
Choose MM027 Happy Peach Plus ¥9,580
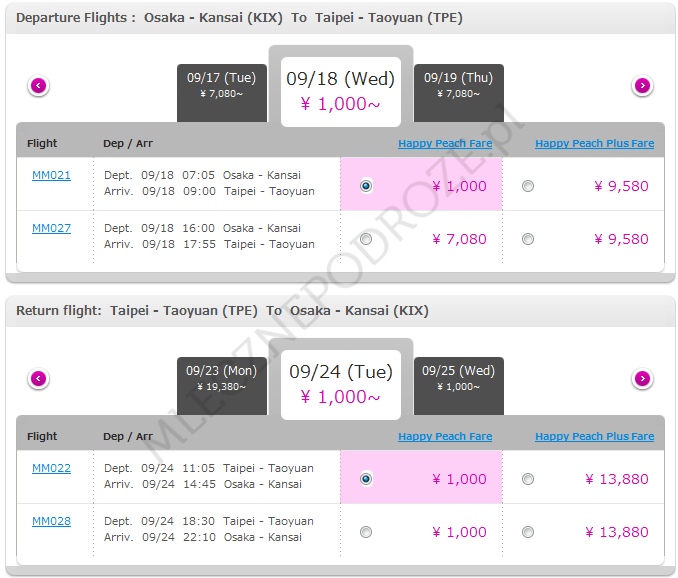point(528,239)
